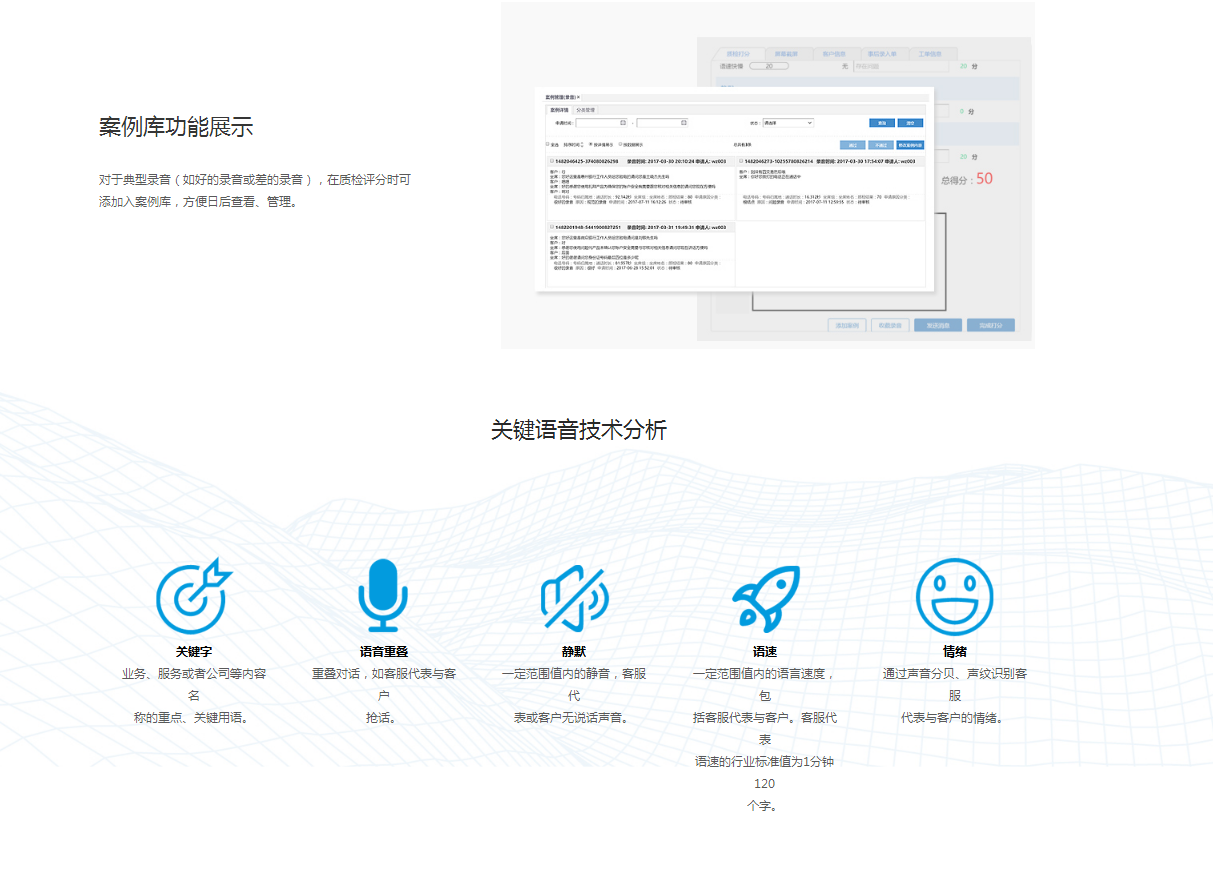
Task: Tick the select-all (全选) checkbox
Action: click(x=546, y=145)
